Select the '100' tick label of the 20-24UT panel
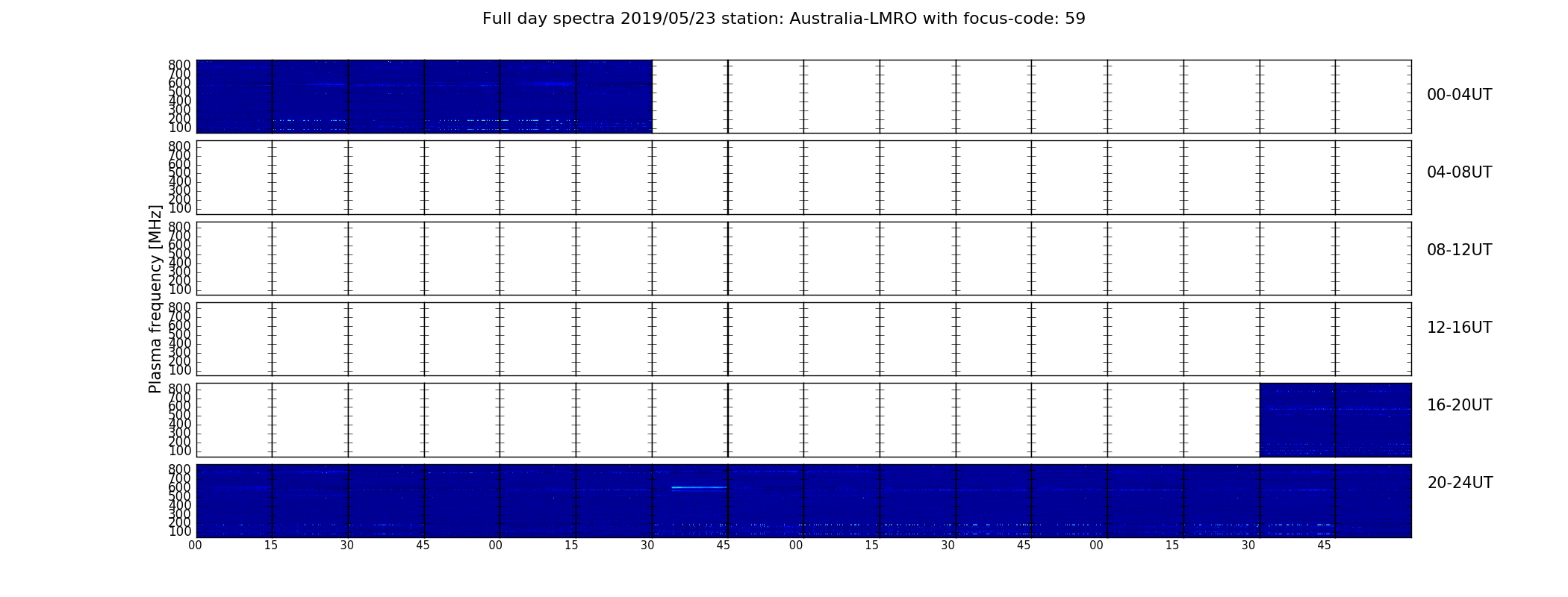1568x597 pixels. (x=179, y=531)
